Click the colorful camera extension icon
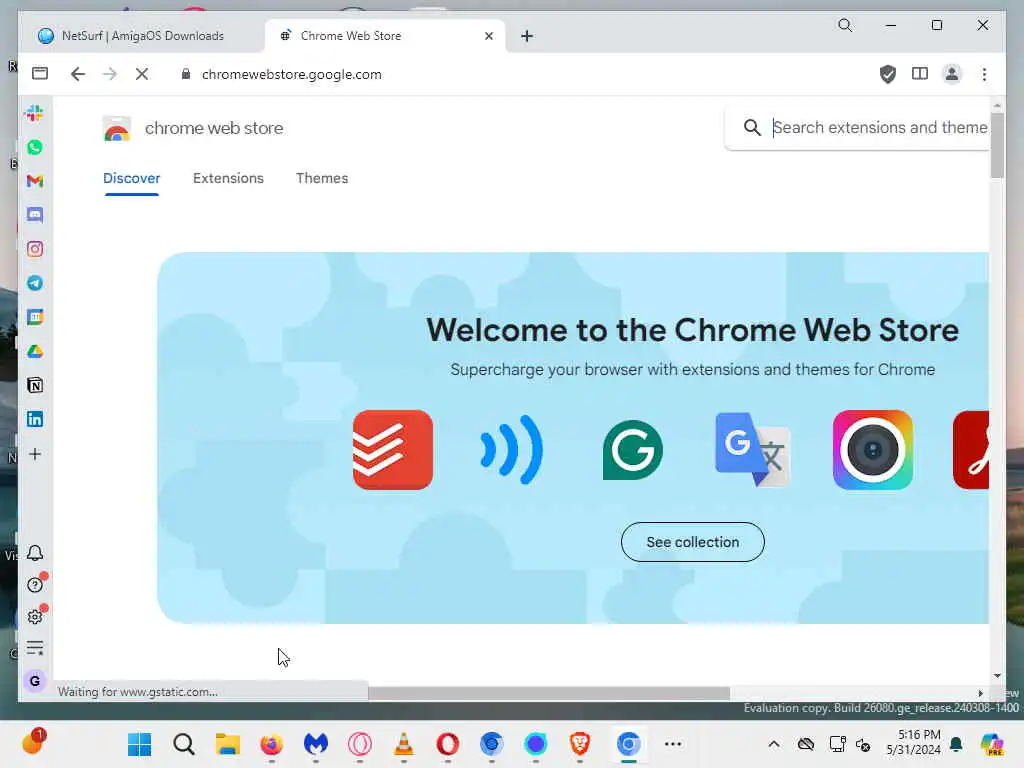 pos(872,450)
